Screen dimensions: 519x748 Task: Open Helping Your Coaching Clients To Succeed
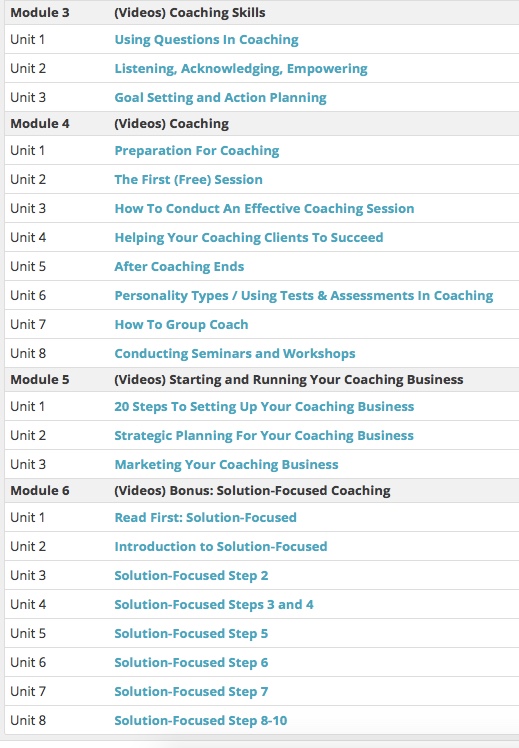pyautogui.click(x=249, y=238)
